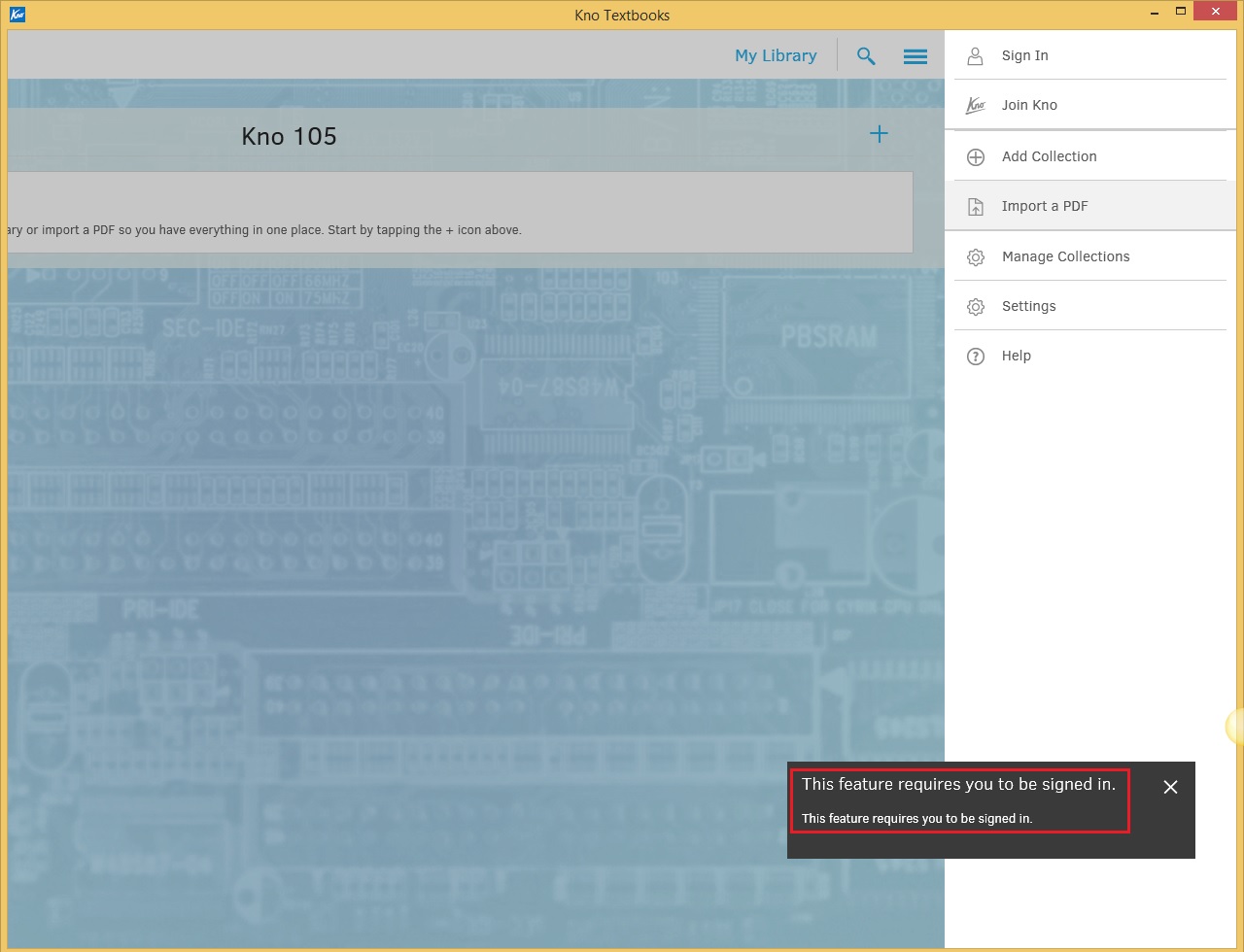Close the Kno Textbooks window
The width and height of the screenshot is (1244, 952).
(1216, 12)
